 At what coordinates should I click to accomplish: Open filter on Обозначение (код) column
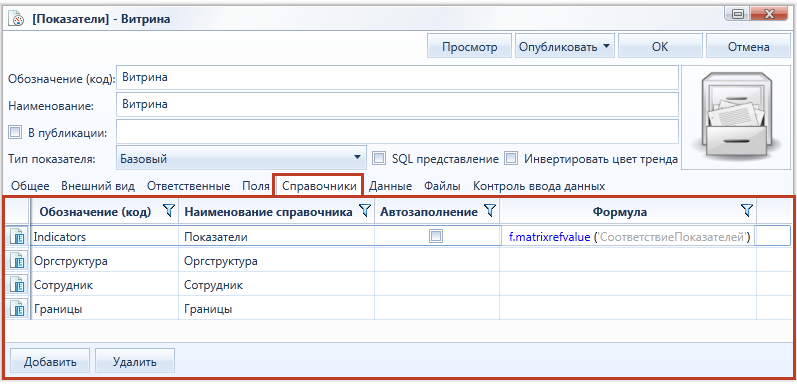click(x=170, y=212)
